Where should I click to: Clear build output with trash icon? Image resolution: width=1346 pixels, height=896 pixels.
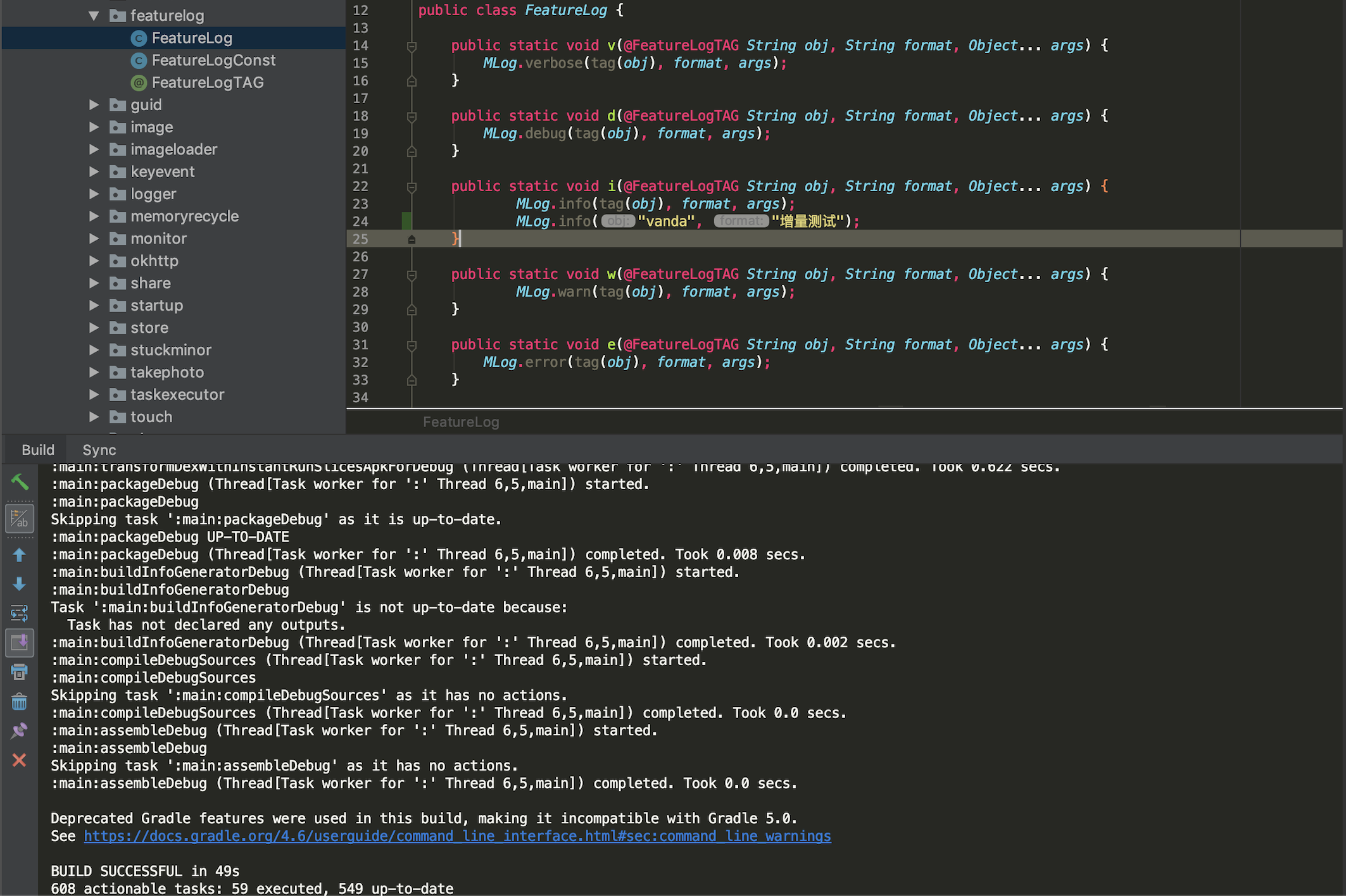[x=20, y=701]
